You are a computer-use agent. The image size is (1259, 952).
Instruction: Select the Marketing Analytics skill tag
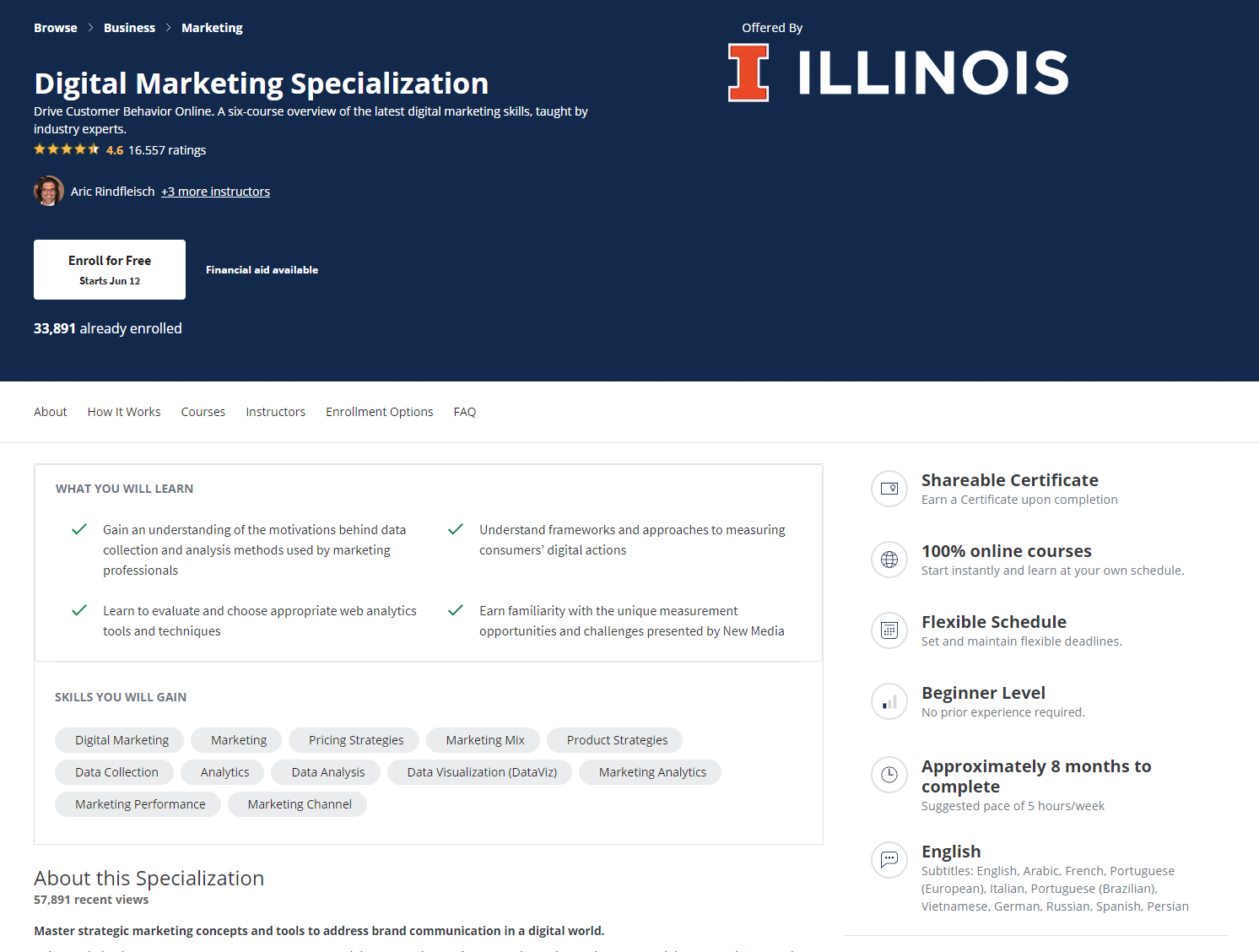[x=650, y=772]
